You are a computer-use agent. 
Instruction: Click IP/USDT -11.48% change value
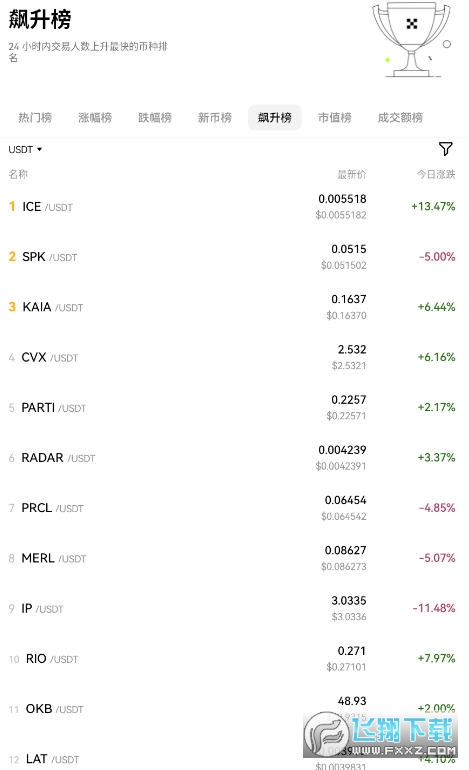434,608
